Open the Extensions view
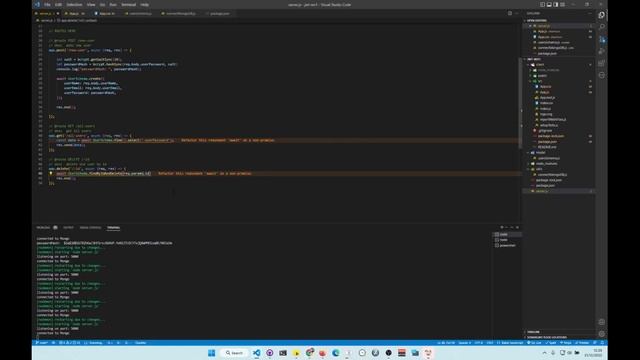Screen dimensions: 640x360 coord(602,63)
